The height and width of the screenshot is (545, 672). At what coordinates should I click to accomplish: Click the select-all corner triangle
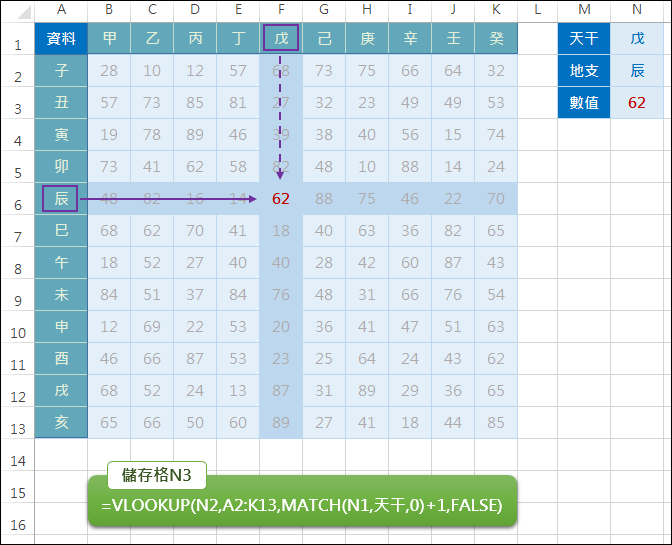[x=24, y=12]
